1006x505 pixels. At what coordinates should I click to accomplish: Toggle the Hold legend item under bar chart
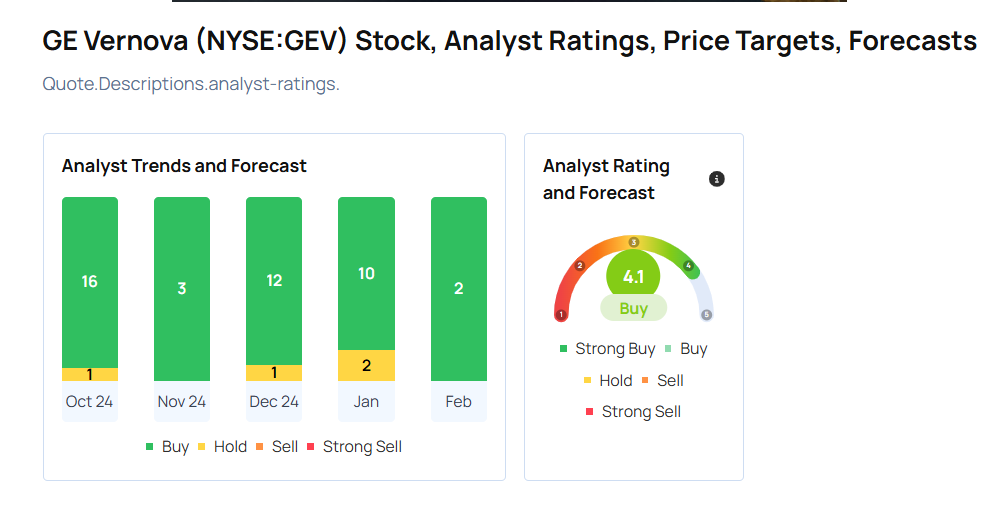(x=221, y=447)
